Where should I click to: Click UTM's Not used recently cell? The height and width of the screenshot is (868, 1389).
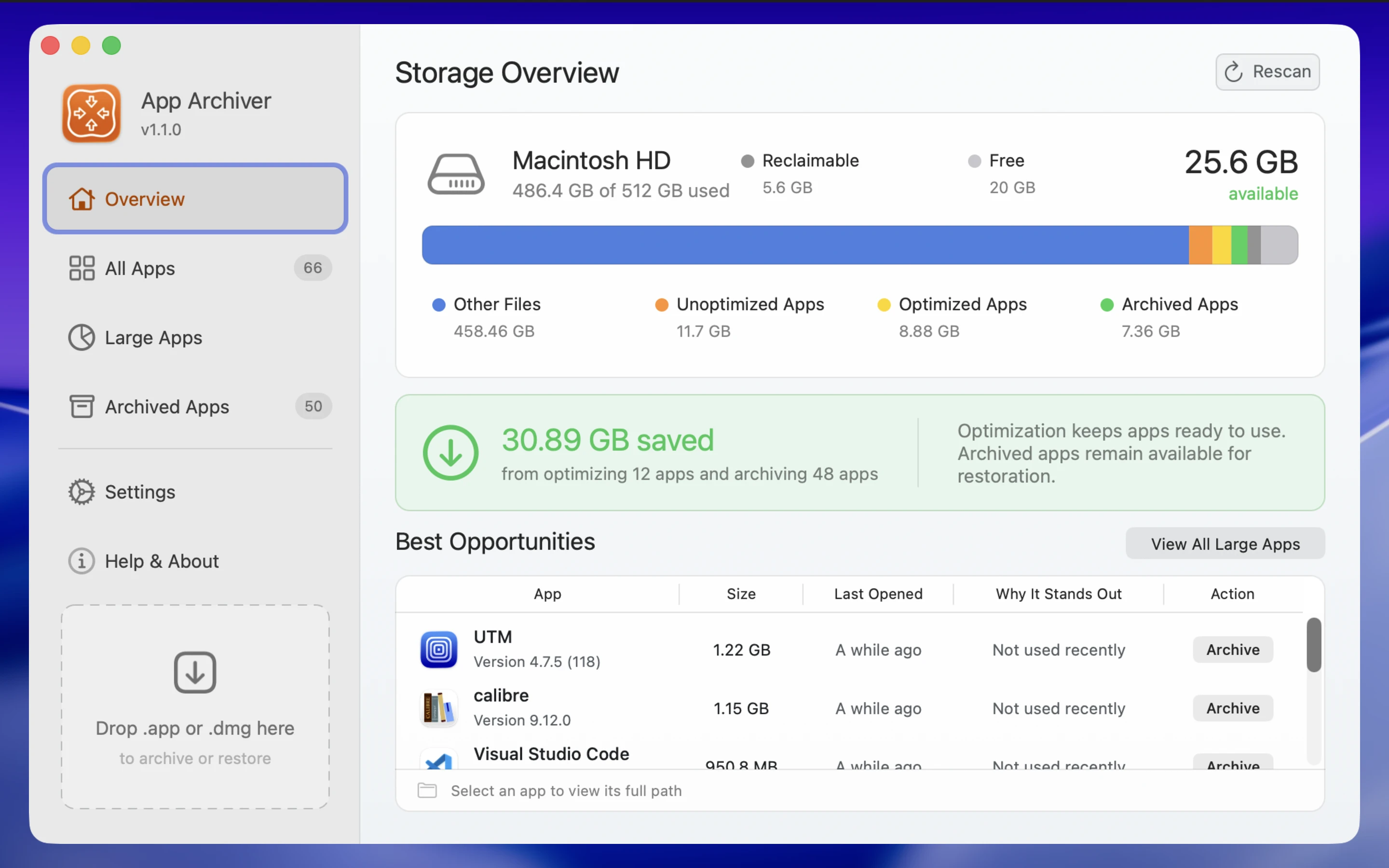pos(1059,650)
